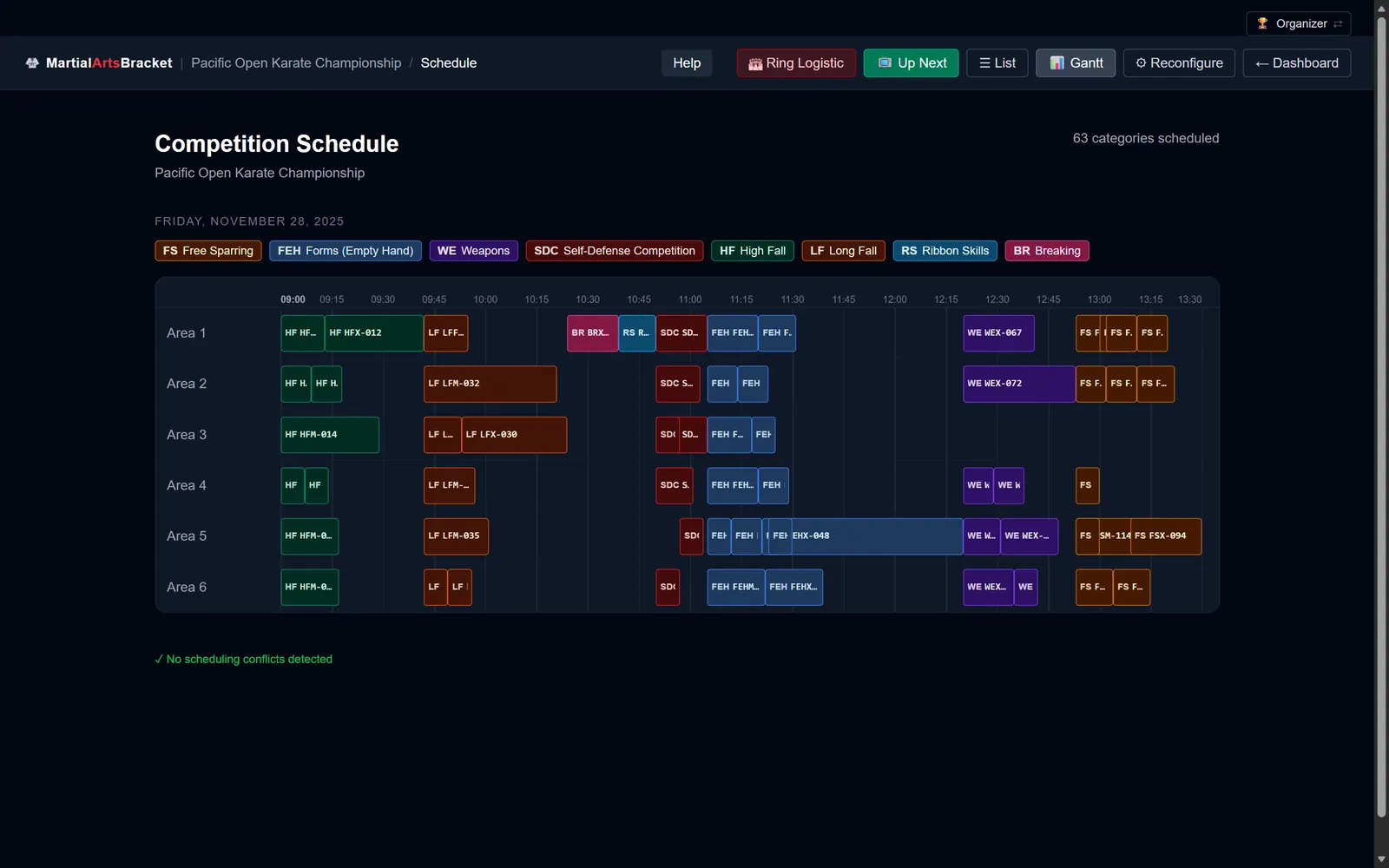
Task: Select the WE Weapons legend chip
Action: point(473,251)
